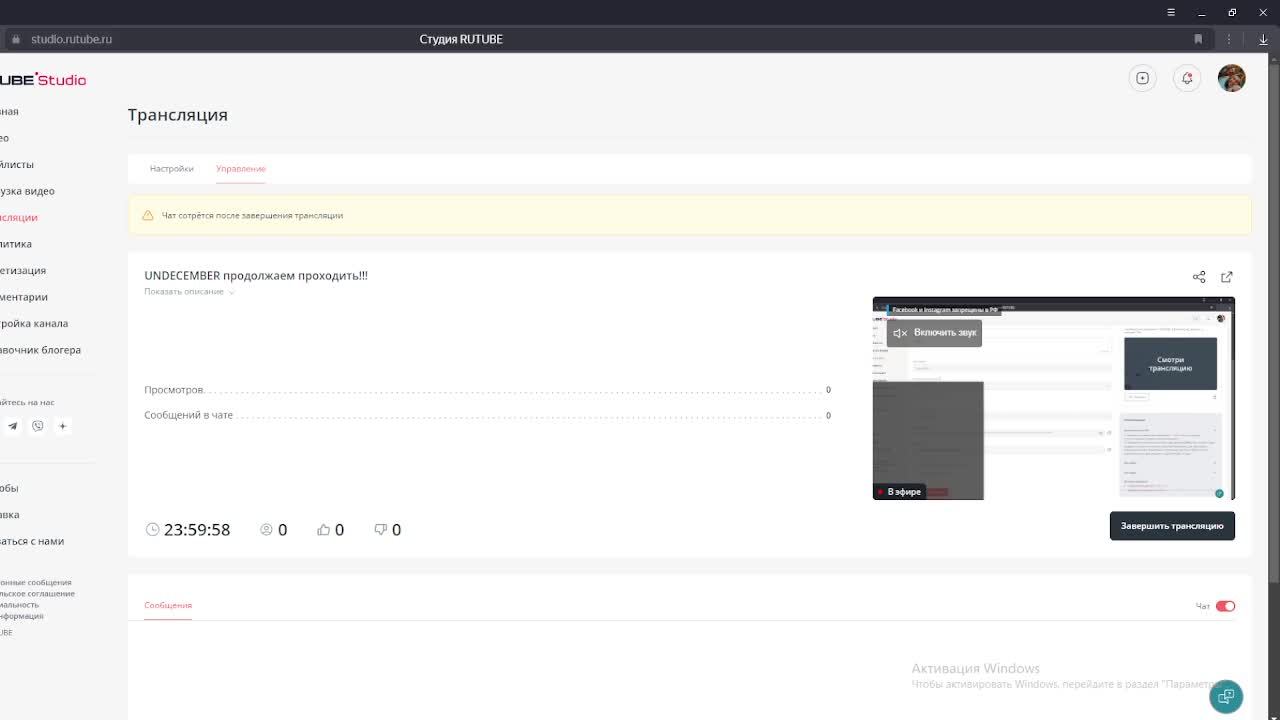Open the channel settings item in sidebar
Viewport: 1280px width, 720px height.
(x=34, y=323)
